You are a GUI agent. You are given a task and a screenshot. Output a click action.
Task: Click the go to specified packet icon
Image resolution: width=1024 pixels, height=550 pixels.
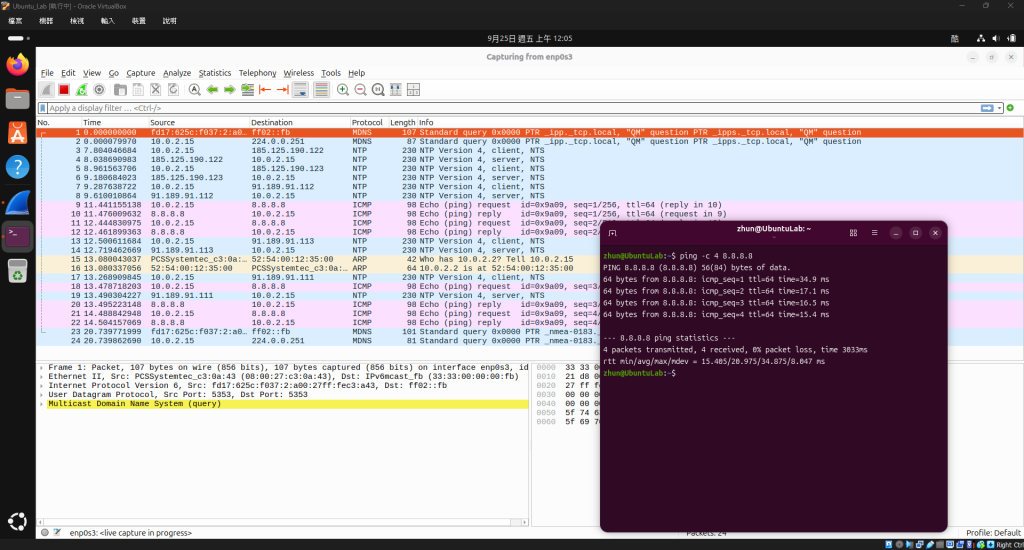(x=248, y=89)
